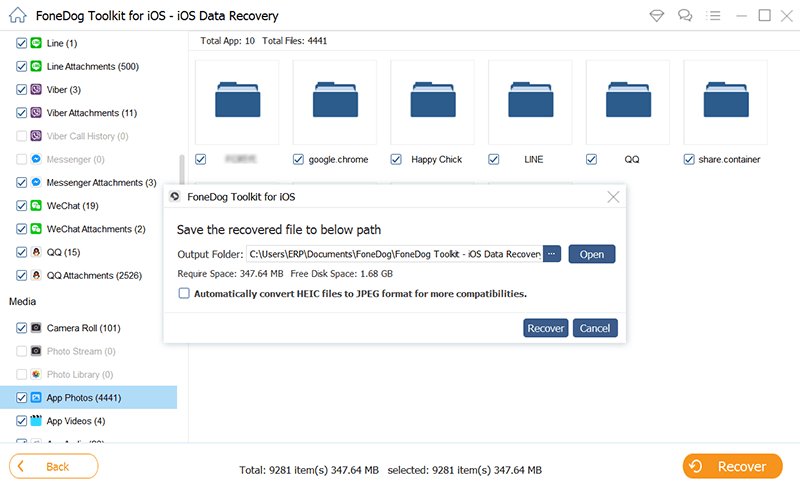Image resolution: width=800 pixels, height=489 pixels.
Task: Open the diamond premium icon in title bar
Action: pos(657,16)
